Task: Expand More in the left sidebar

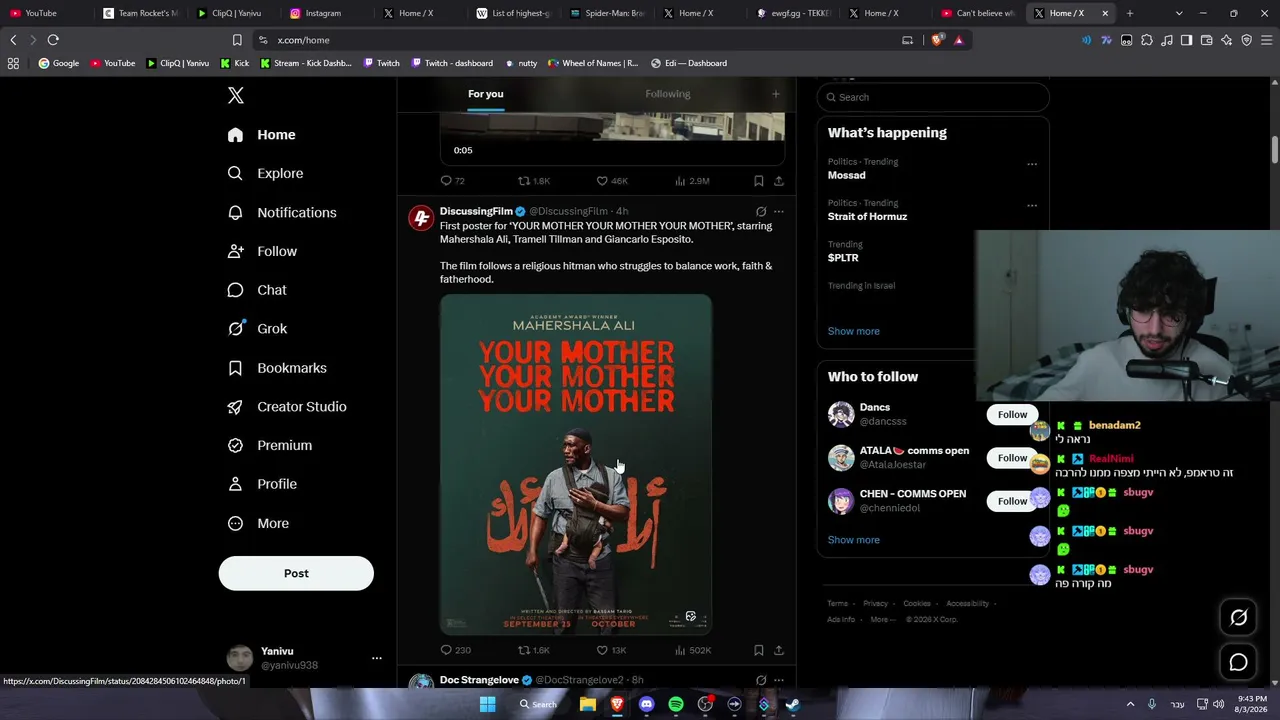Action: tap(258, 523)
